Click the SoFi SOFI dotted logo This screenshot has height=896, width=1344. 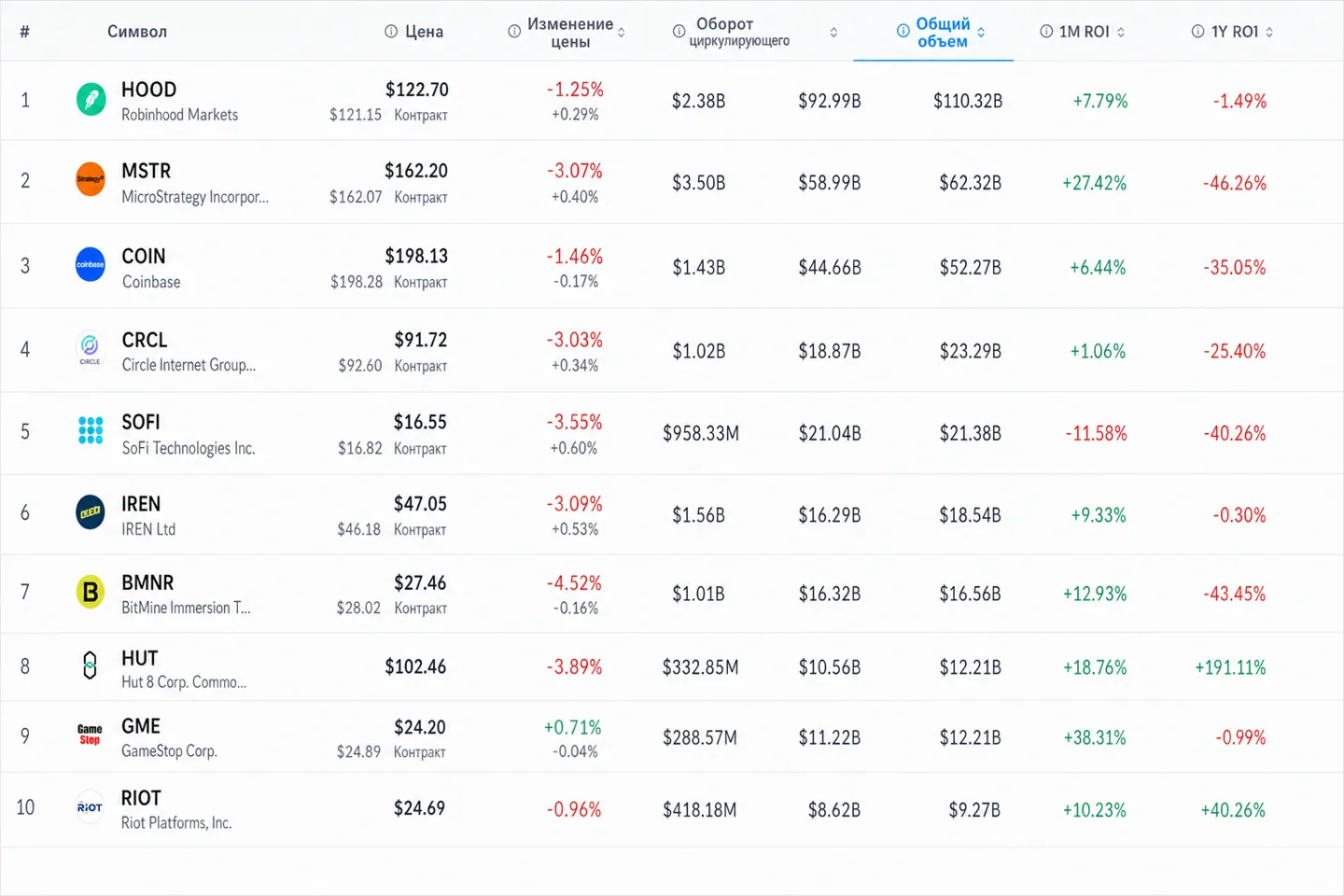[x=91, y=430]
